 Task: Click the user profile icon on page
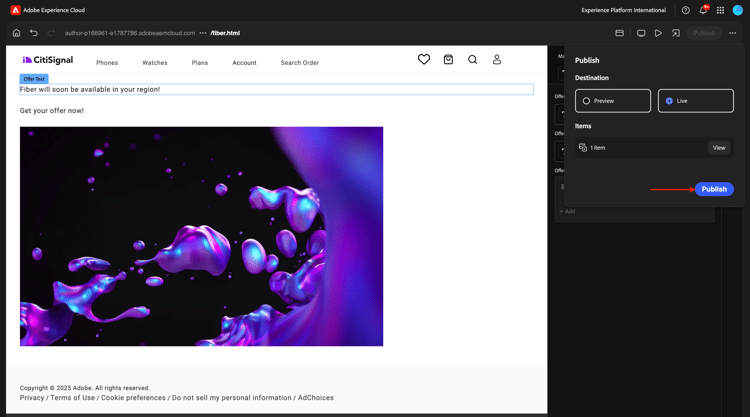[x=497, y=60]
